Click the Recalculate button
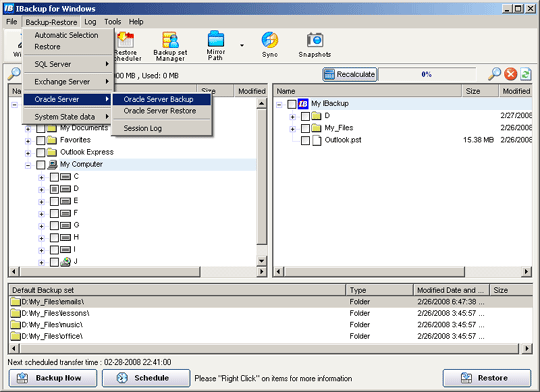540x392 pixels. tap(350, 74)
